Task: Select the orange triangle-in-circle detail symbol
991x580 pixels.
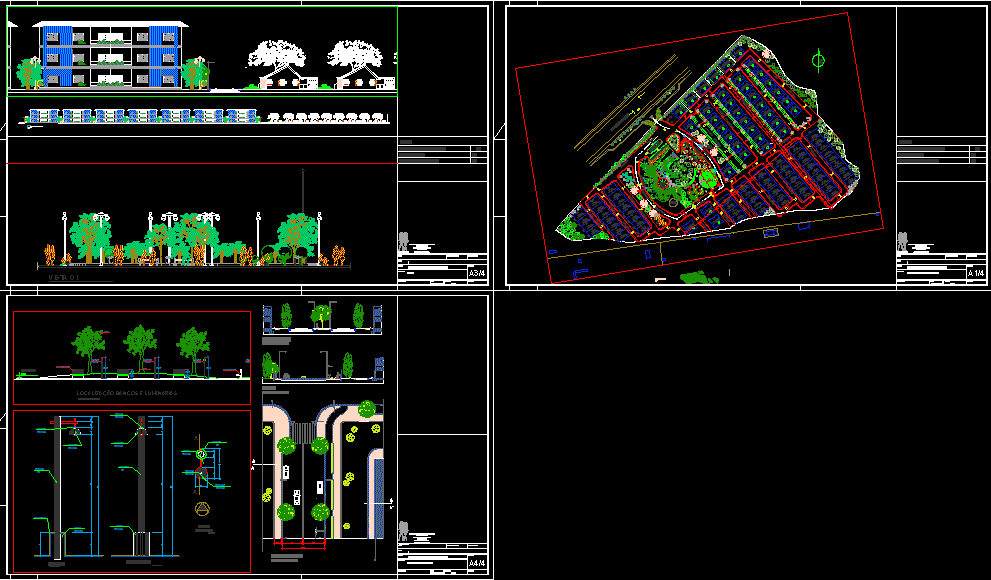Action: pos(203,510)
